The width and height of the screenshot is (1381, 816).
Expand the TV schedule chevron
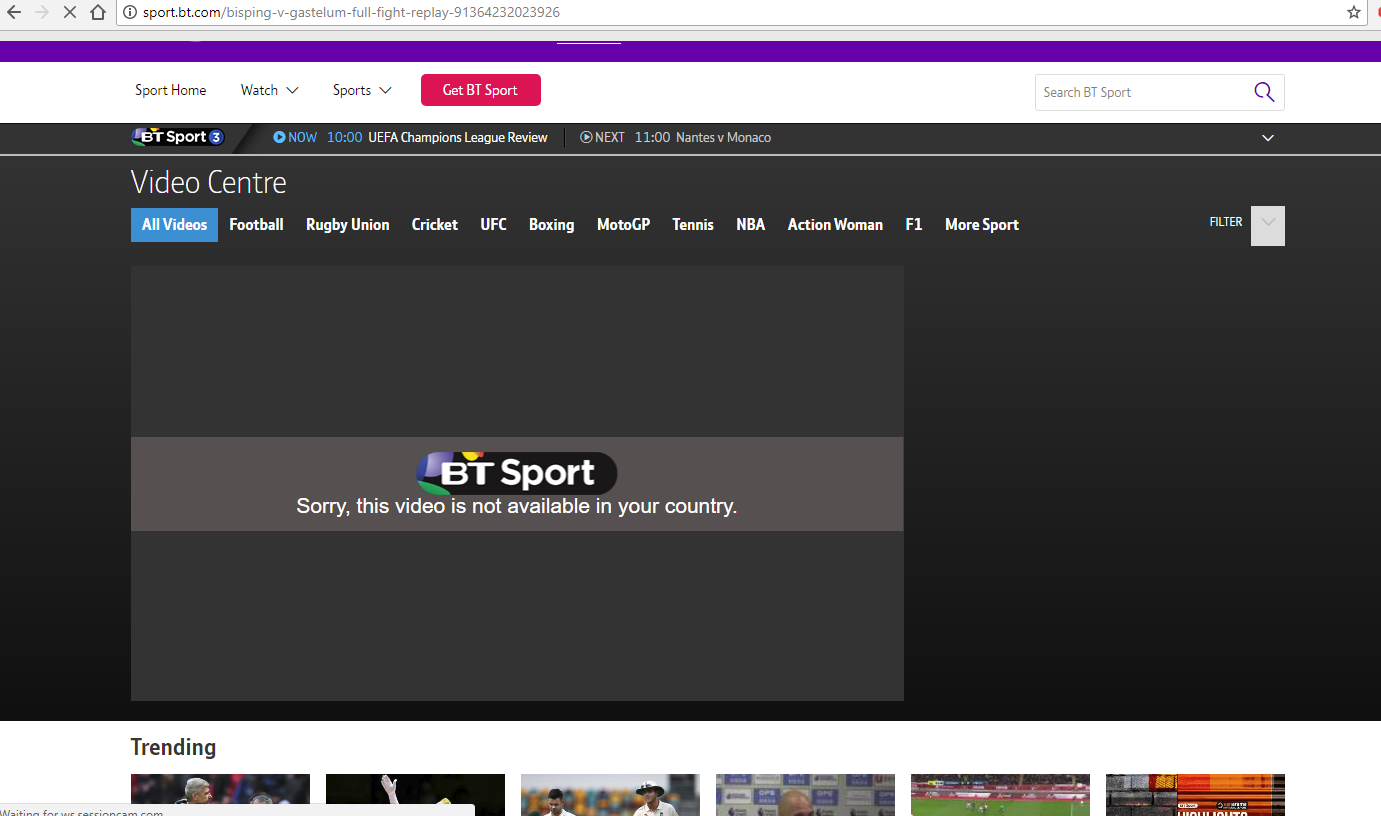[1268, 138]
